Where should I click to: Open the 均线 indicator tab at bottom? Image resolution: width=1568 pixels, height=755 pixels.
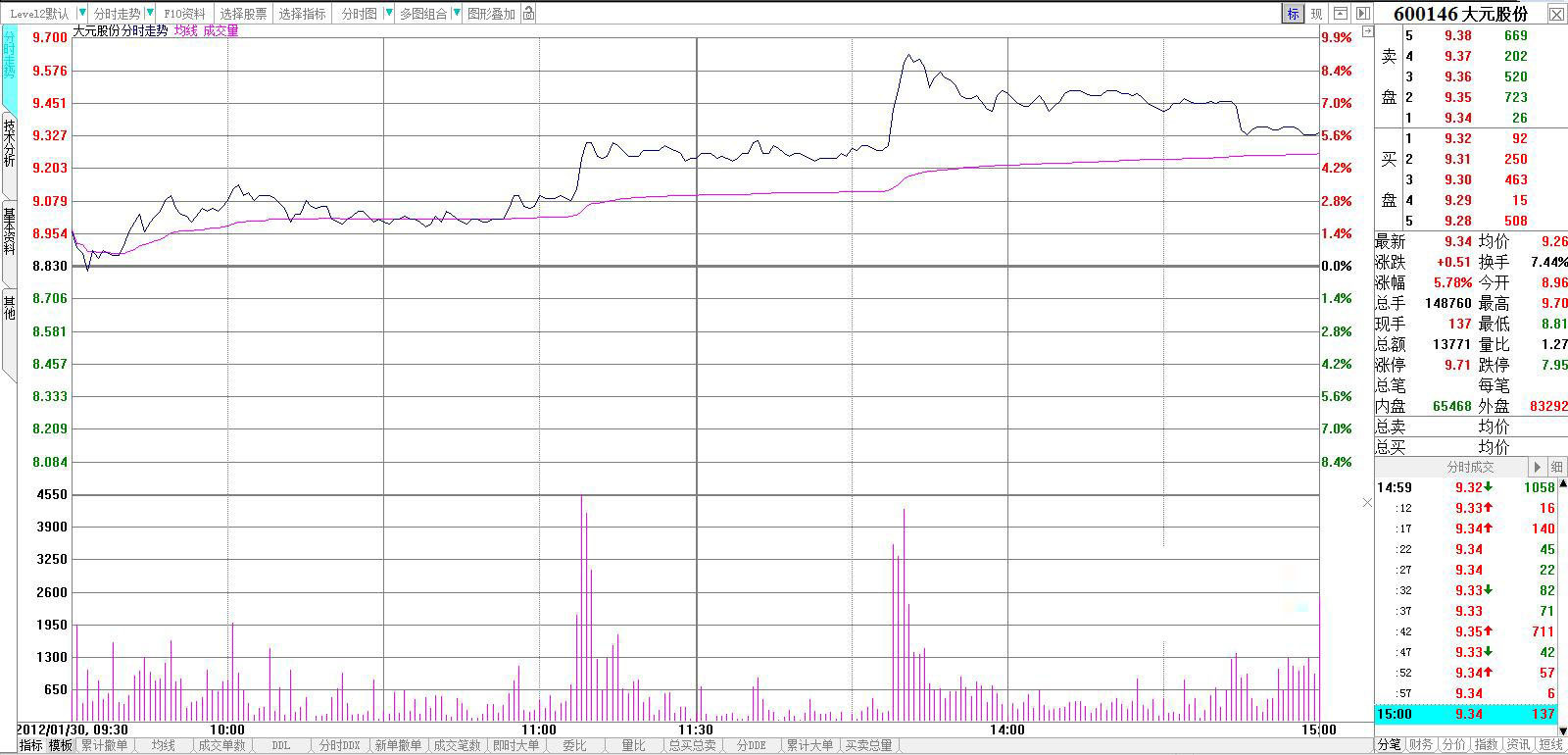coord(164,745)
